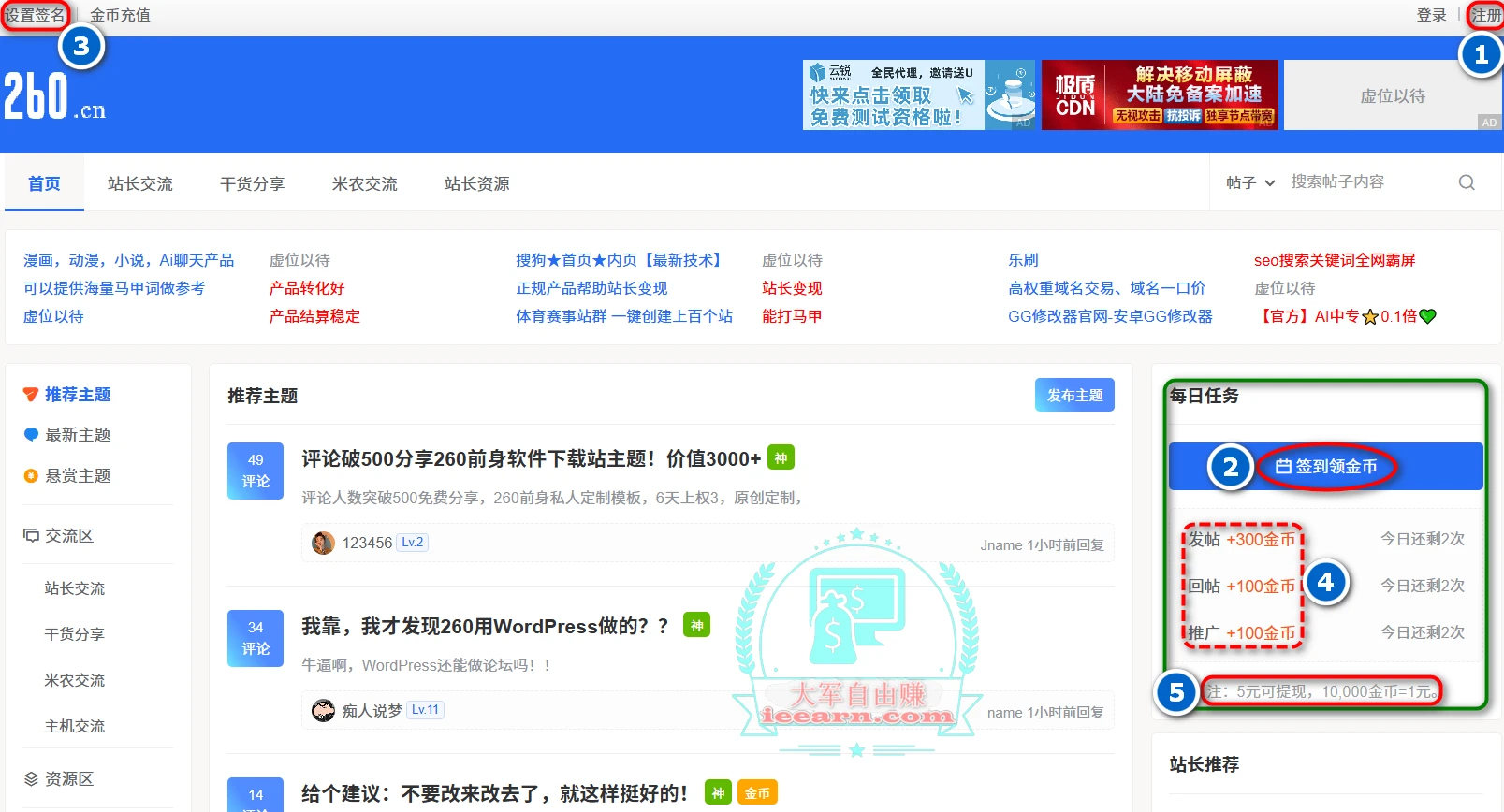Open 站长交流 navigation tab
The height and width of the screenshot is (812, 1504).
tap(140, 183)
